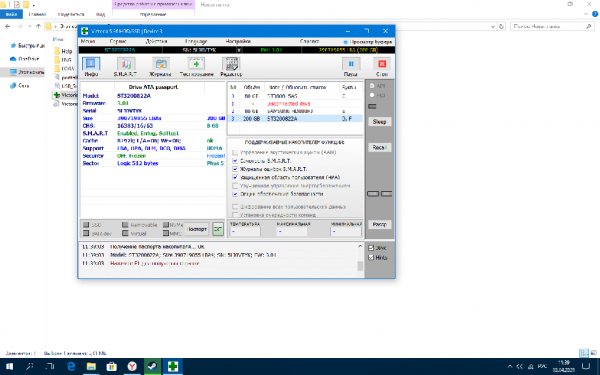The image size is (600, 375).
Task: Switch to Victoria on the taskbar
Action: click(x=173, y=367)
